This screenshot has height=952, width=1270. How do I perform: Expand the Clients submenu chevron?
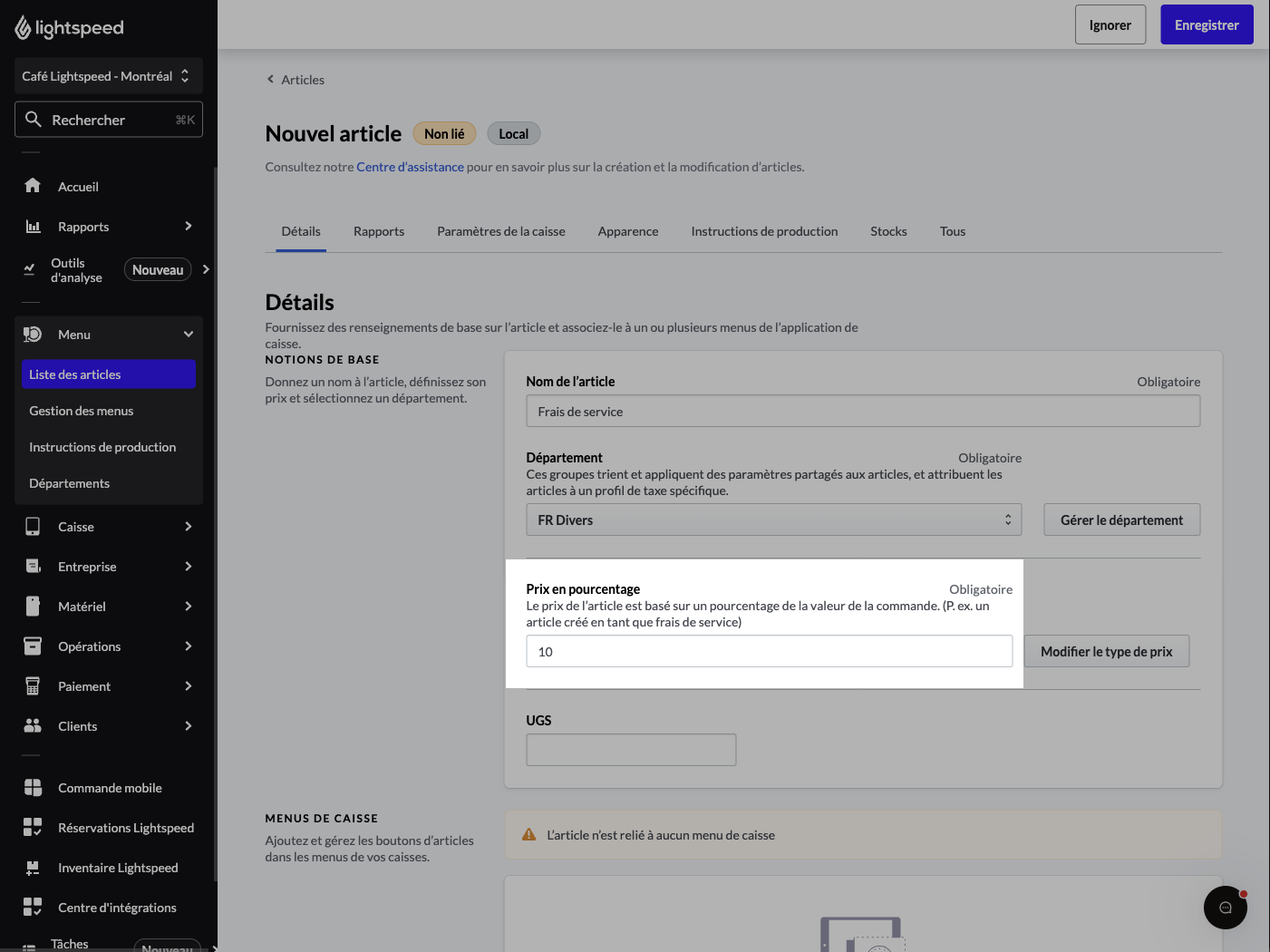(x=189, y=726)
